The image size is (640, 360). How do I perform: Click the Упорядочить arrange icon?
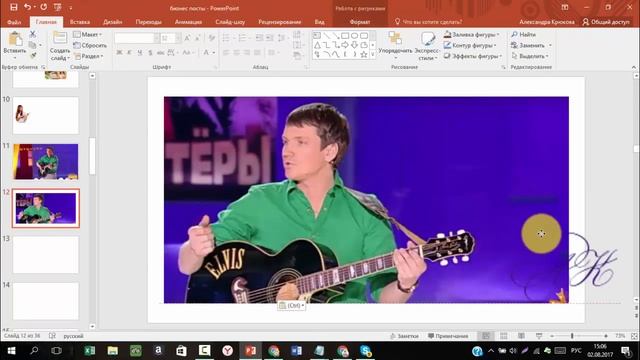[395, 39]
